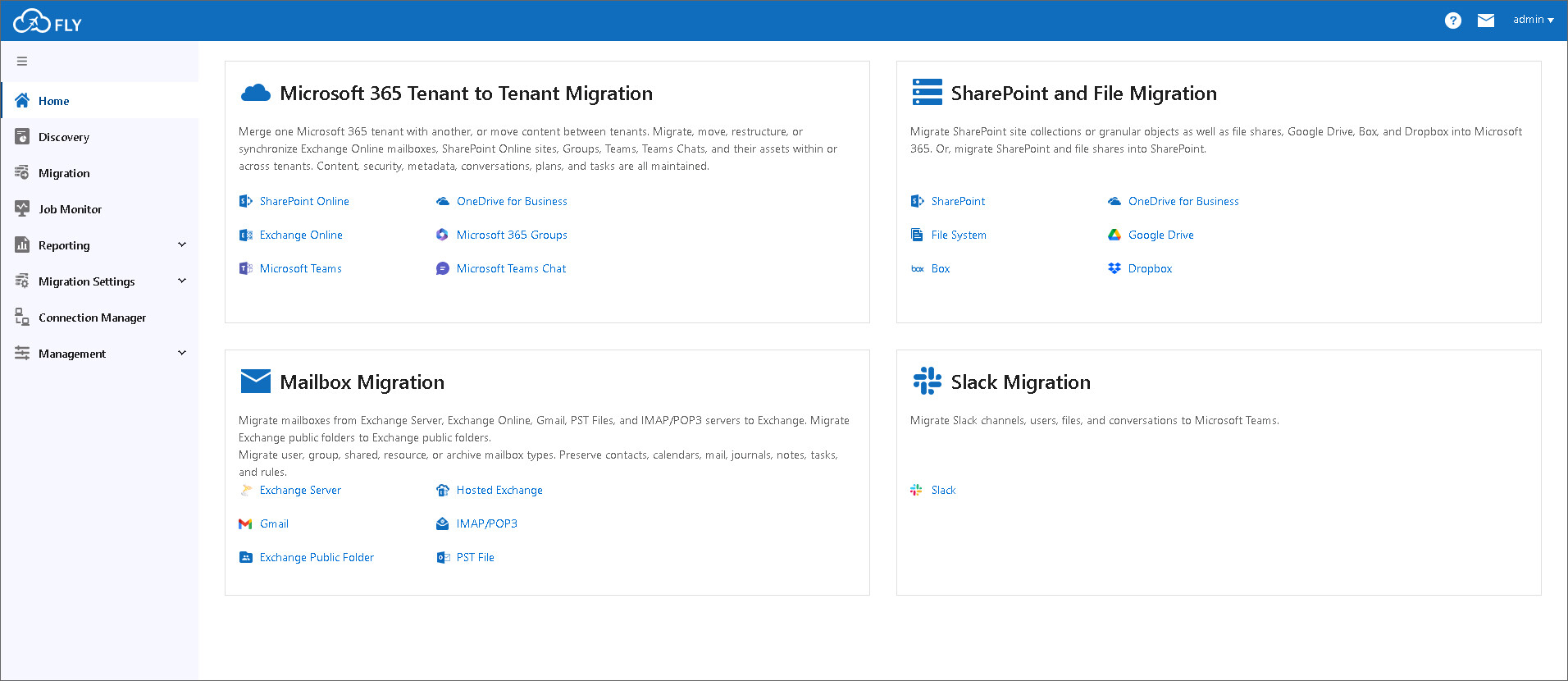Expand the Reporting chevron

tap(182, 245)
